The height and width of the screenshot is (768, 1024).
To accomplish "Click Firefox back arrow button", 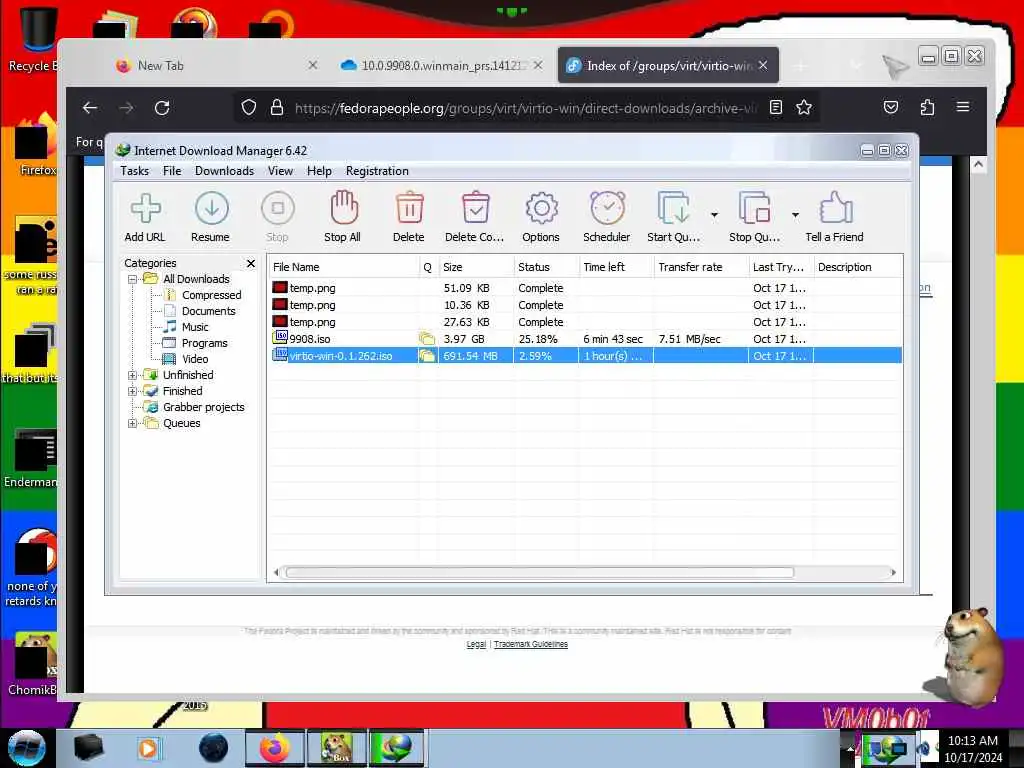I will [x=90, y=108].
